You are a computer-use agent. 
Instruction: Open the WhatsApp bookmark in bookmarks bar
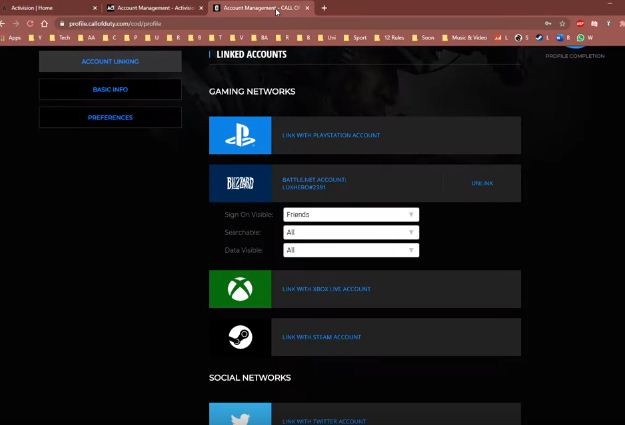pos(585,38)
